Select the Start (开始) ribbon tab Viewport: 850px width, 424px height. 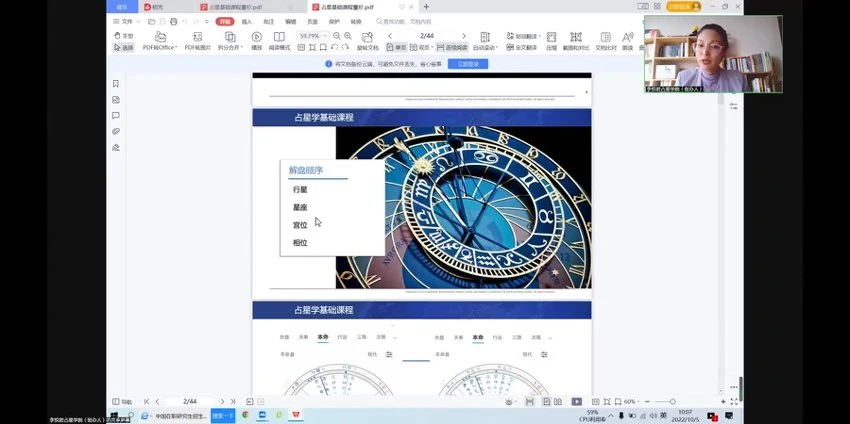pyautogui.click(x=225, y=22)
